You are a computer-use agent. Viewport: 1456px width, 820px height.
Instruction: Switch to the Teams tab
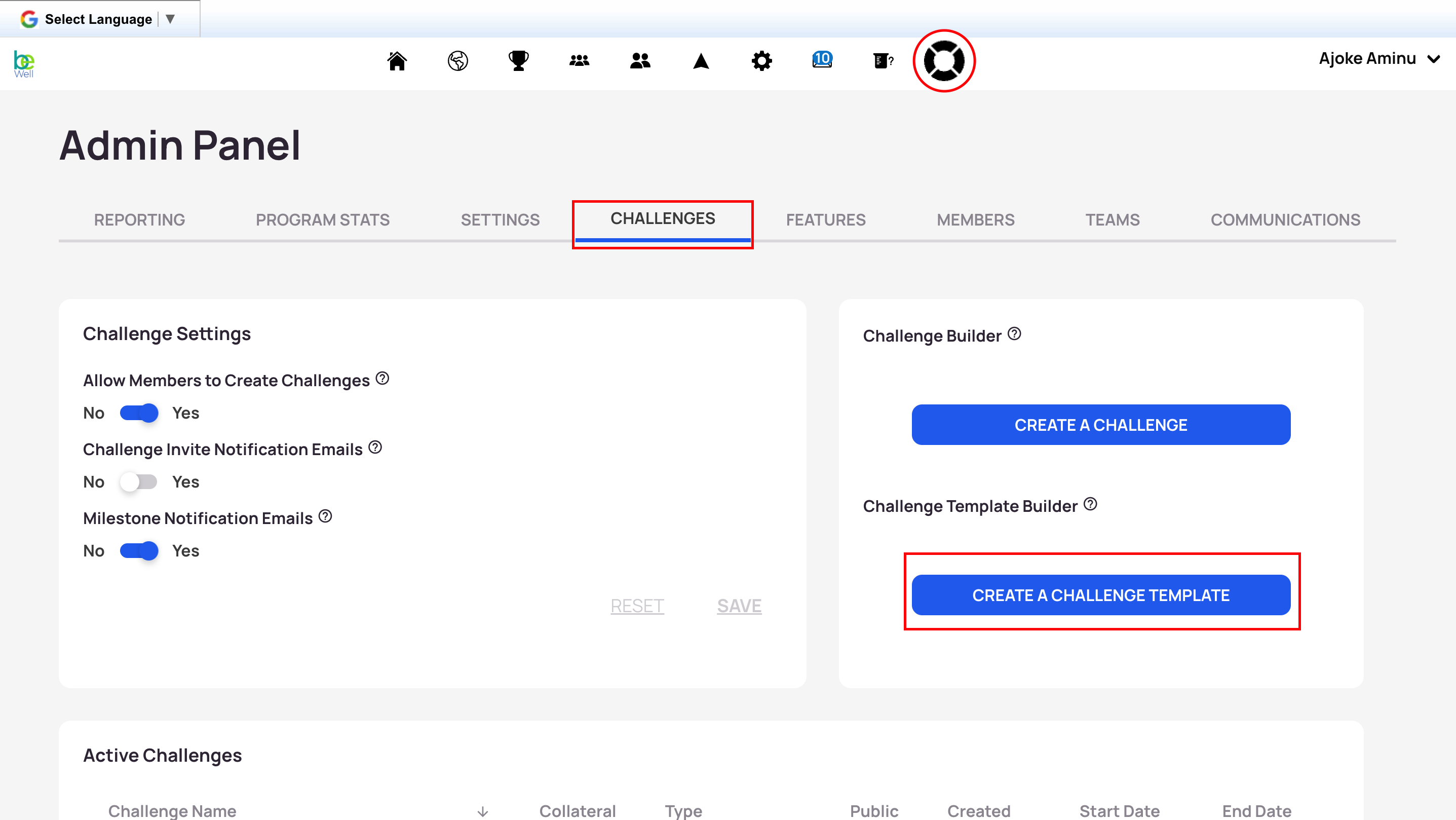click(x=1113, y=219)
